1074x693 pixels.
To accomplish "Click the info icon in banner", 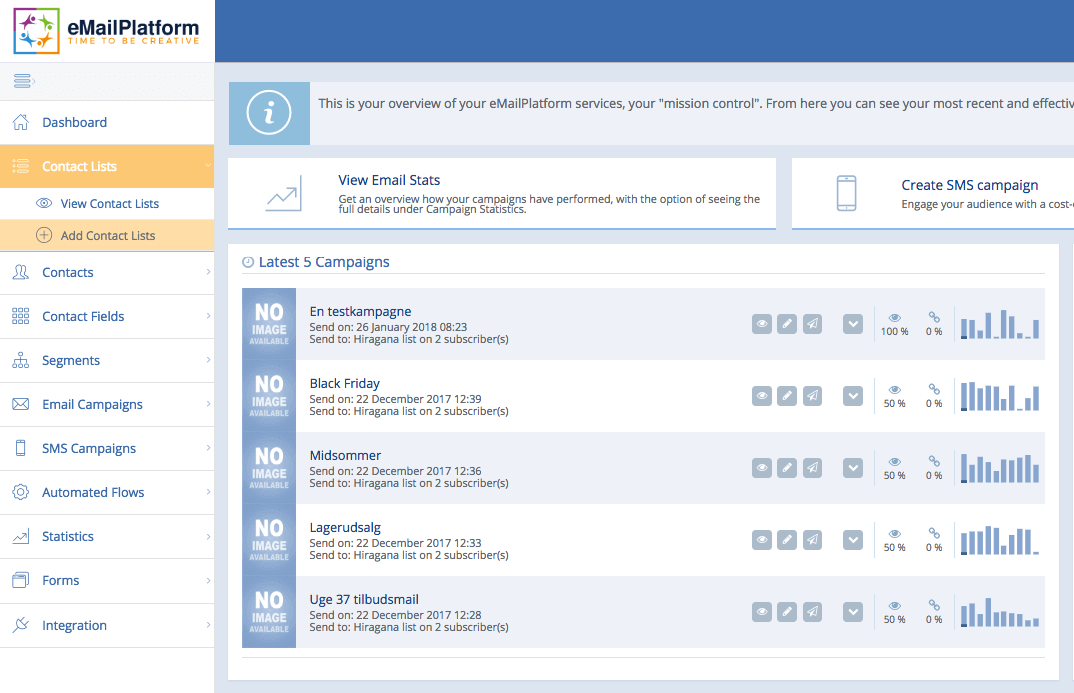I will (x=268, y=113).
